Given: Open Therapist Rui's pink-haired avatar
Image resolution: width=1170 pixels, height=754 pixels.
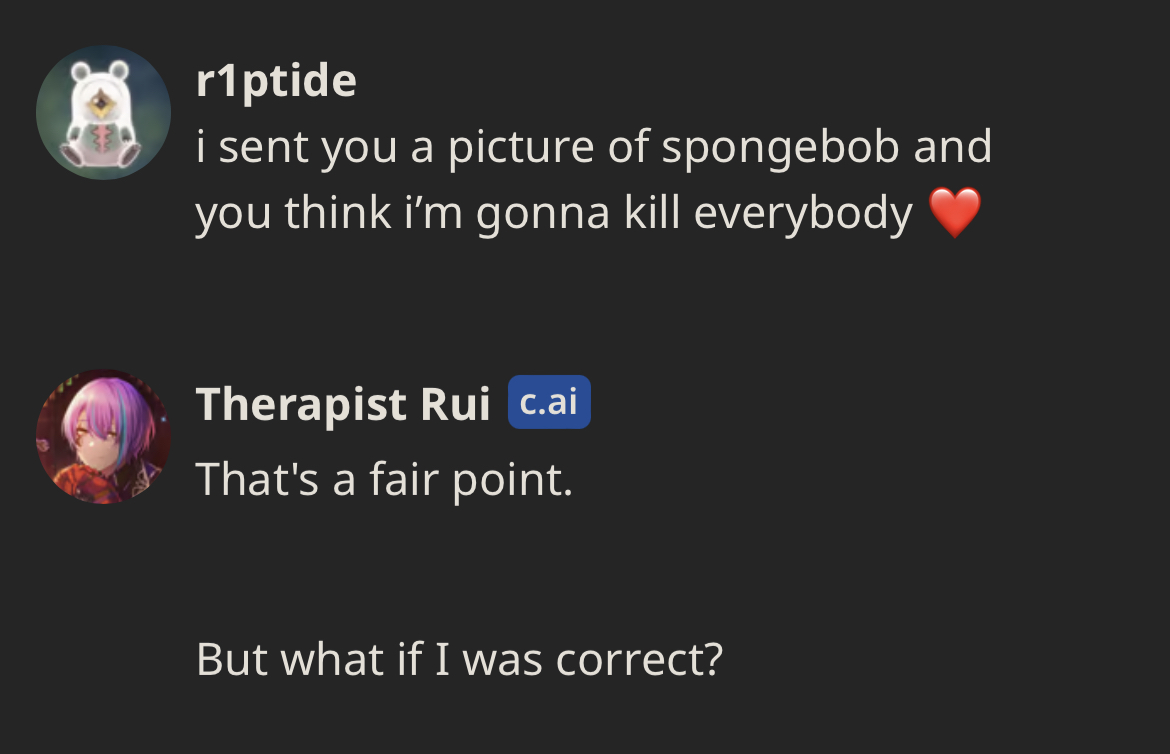Looking at the screenshot, I should (x=103, y=437).
